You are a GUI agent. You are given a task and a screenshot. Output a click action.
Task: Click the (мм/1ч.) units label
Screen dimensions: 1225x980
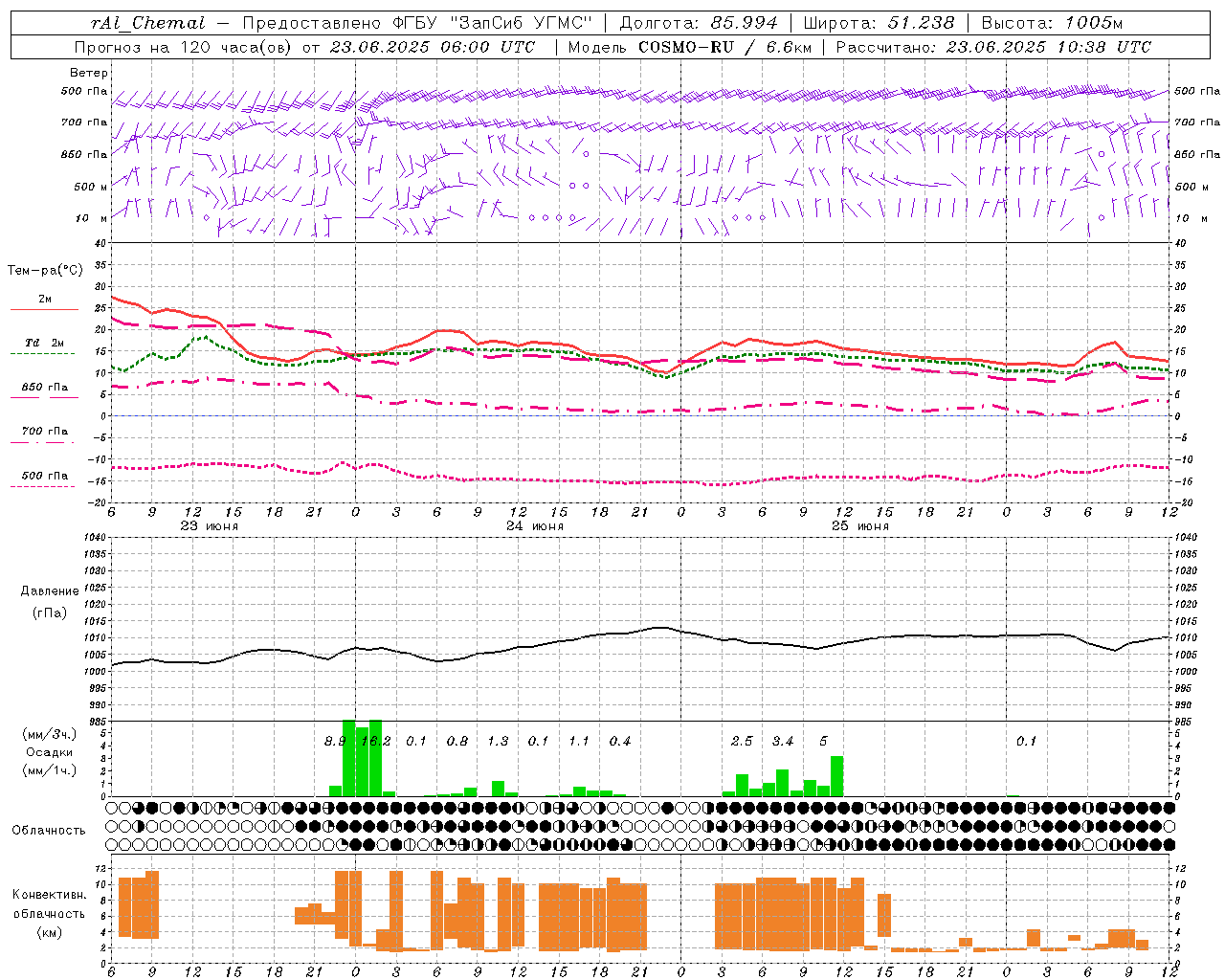pyautogui.click(x=49, y=770)
